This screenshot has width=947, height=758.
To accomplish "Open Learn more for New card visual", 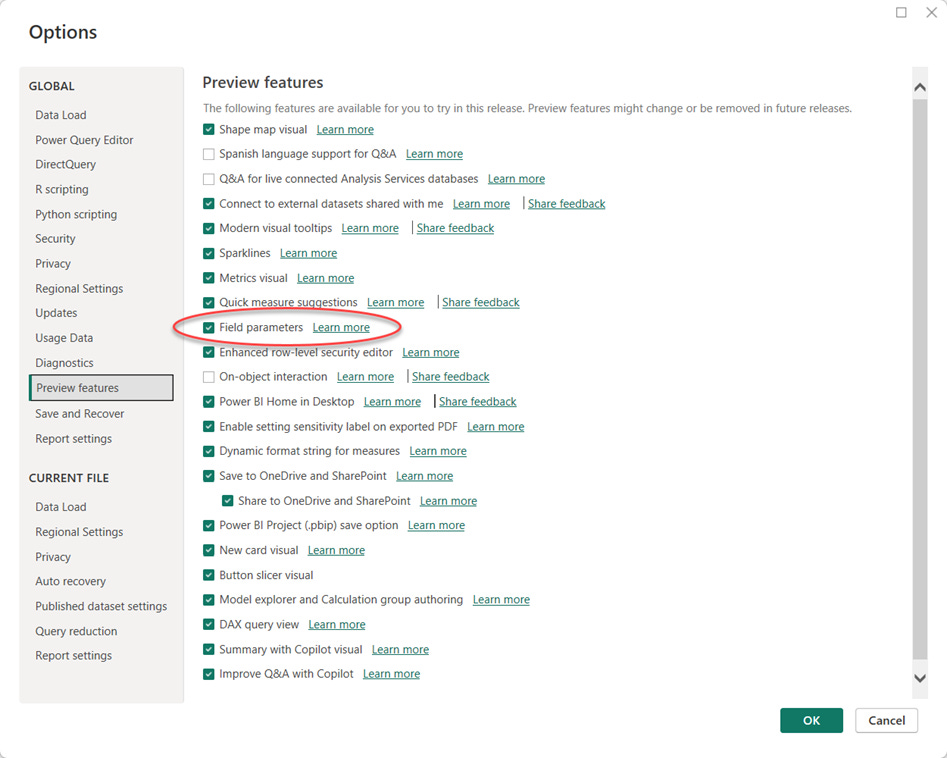I will tap(336, 550).
